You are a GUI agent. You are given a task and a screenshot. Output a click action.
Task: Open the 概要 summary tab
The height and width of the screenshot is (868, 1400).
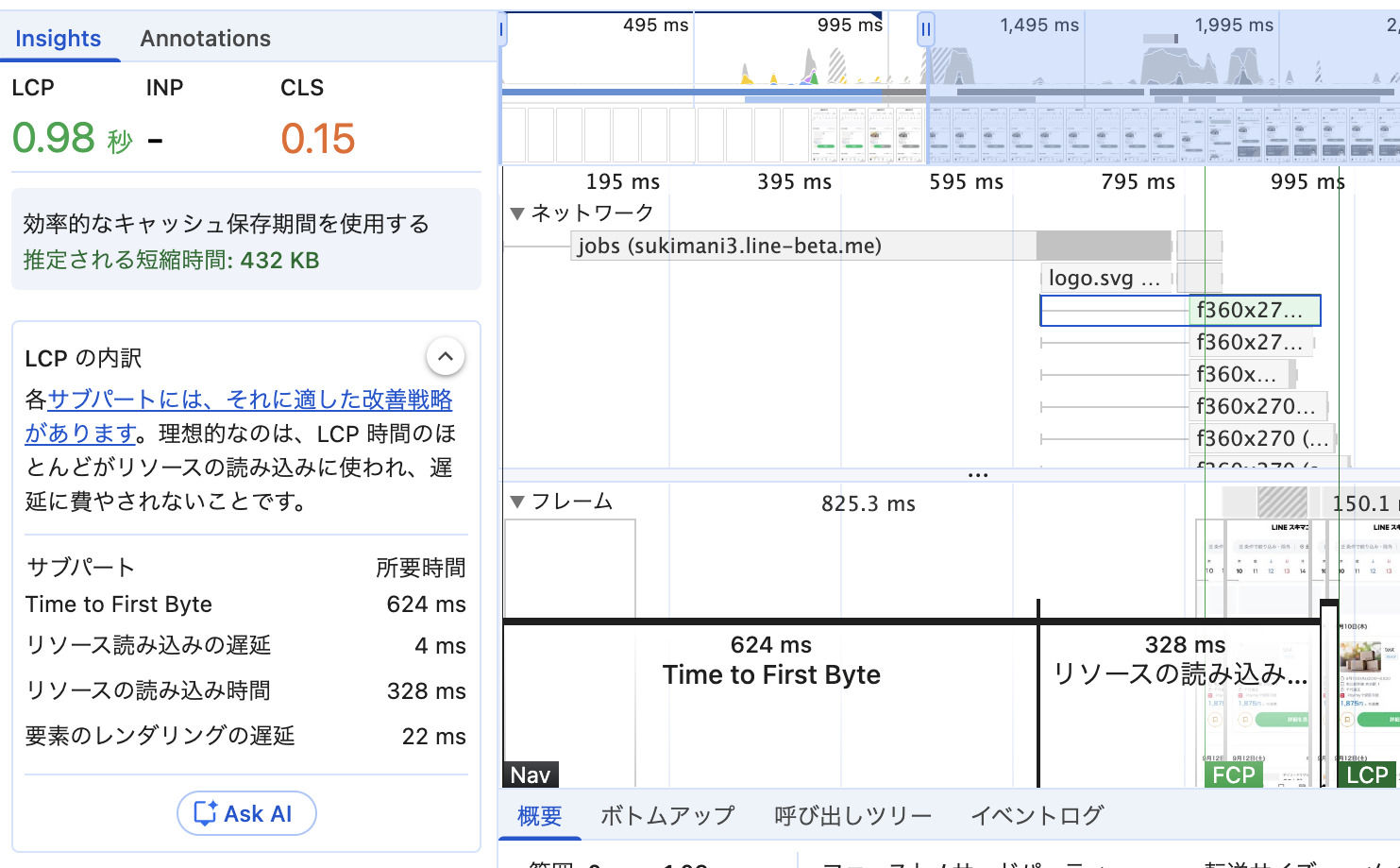[x=540, y=815]
